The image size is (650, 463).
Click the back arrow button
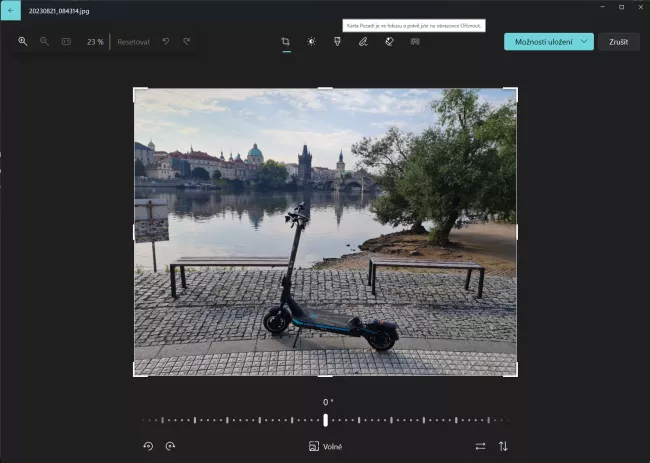tap(10, 9)
